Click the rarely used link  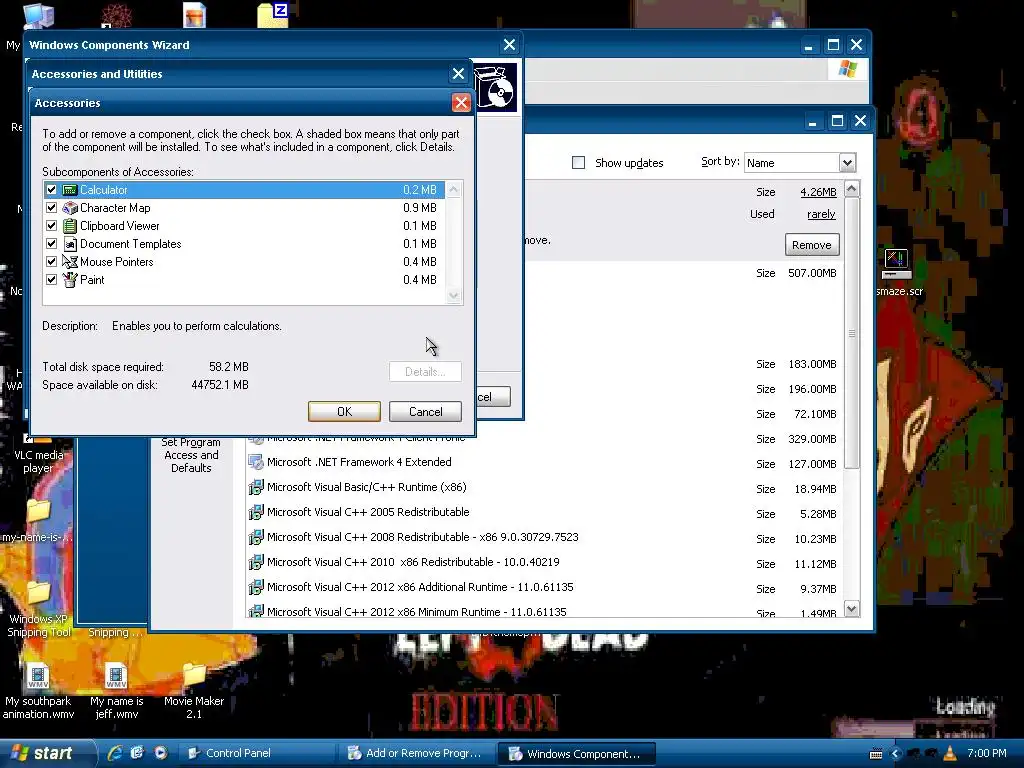coord(821,214)
